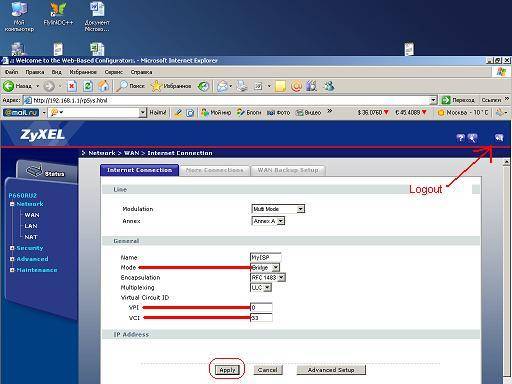Click the Найти search button
The height and width of the screenshot is (384, 512).
coord(157,113)
